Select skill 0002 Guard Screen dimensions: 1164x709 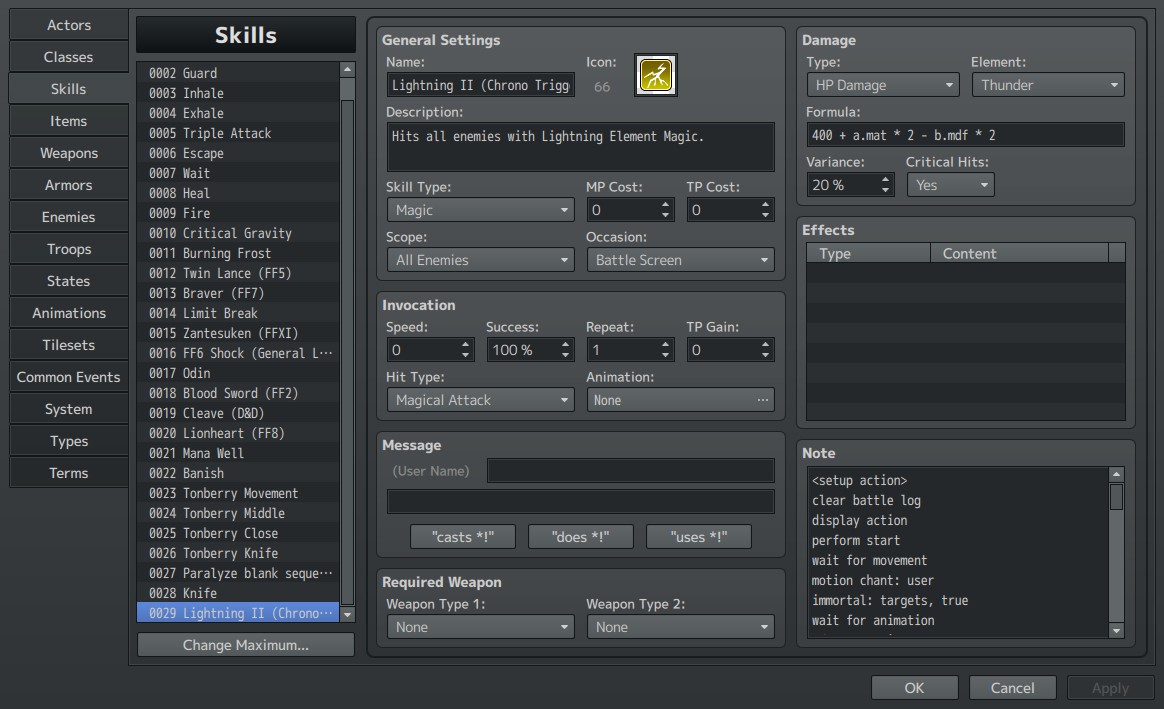pos(238,73)
